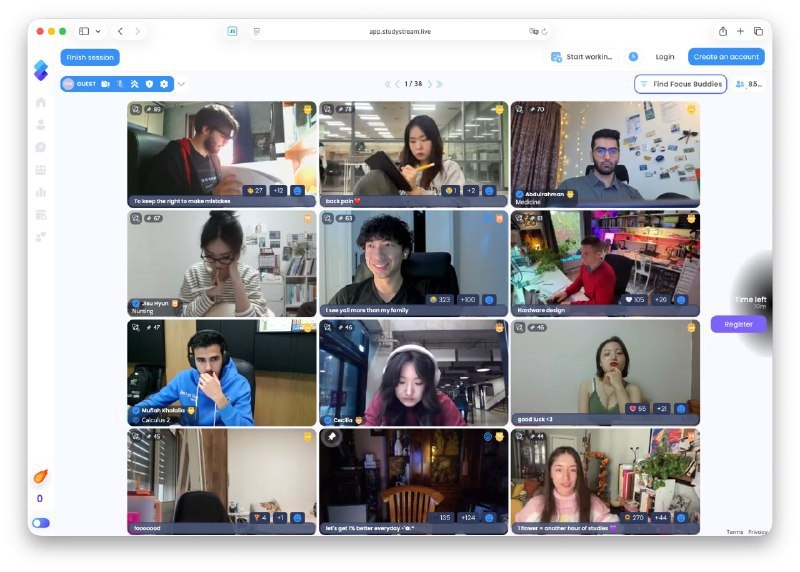Add an emoji reaction on the 'back pain' tile
This screenshot has width=800, height=572.
point(489,190)
